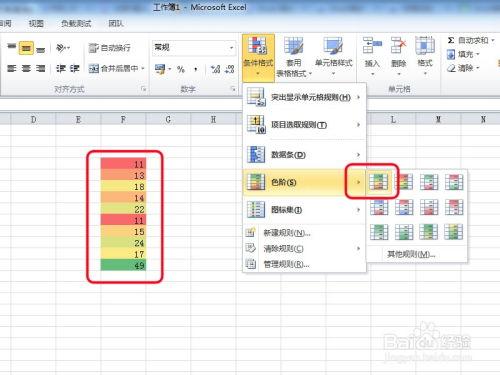Apply comma style formatting
The width and height of the screenshot is (500, 375).
tap(196, 69)
